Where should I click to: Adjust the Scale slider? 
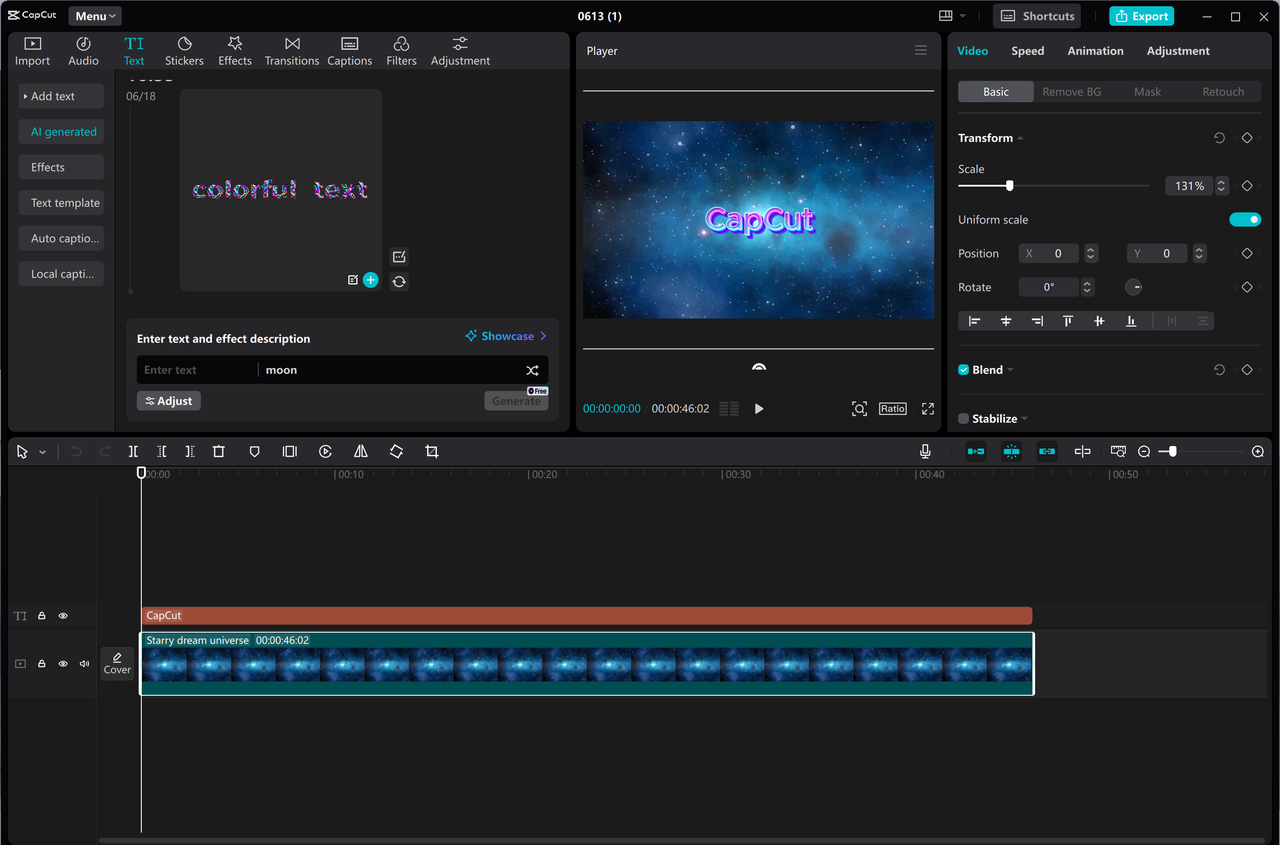[1009, 185]
